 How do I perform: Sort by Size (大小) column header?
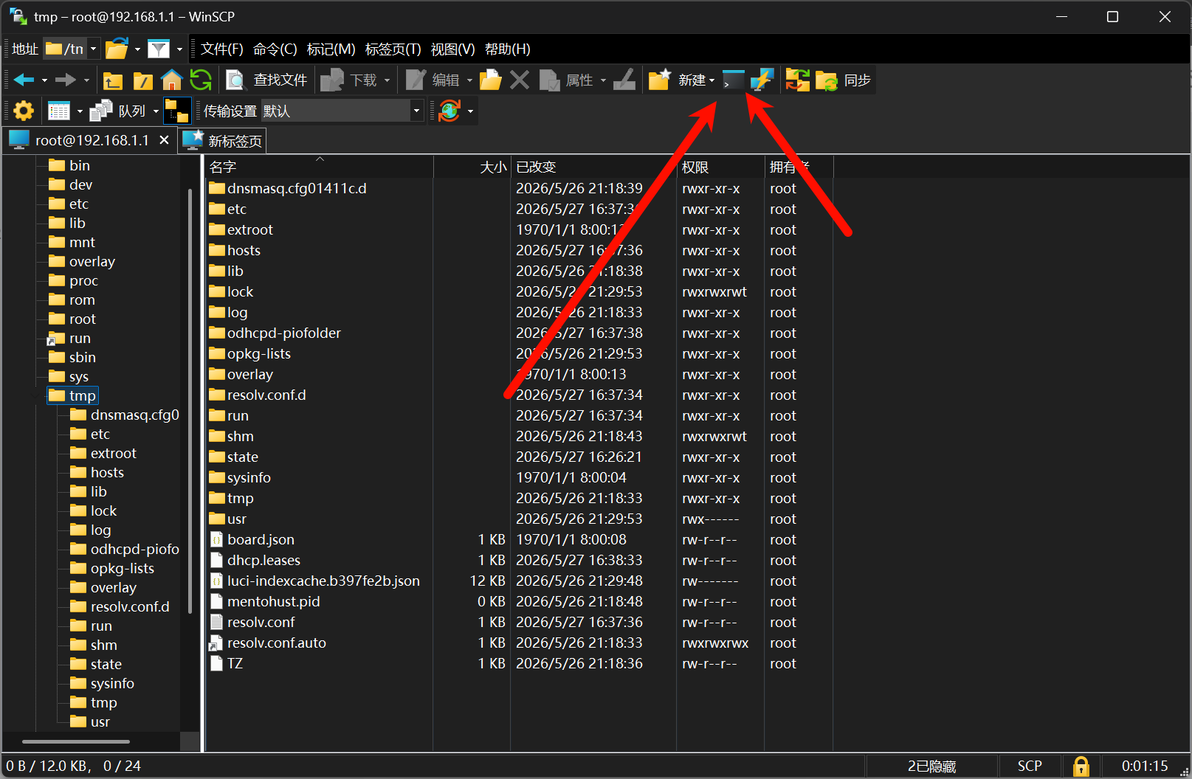(x=472, y=167)
